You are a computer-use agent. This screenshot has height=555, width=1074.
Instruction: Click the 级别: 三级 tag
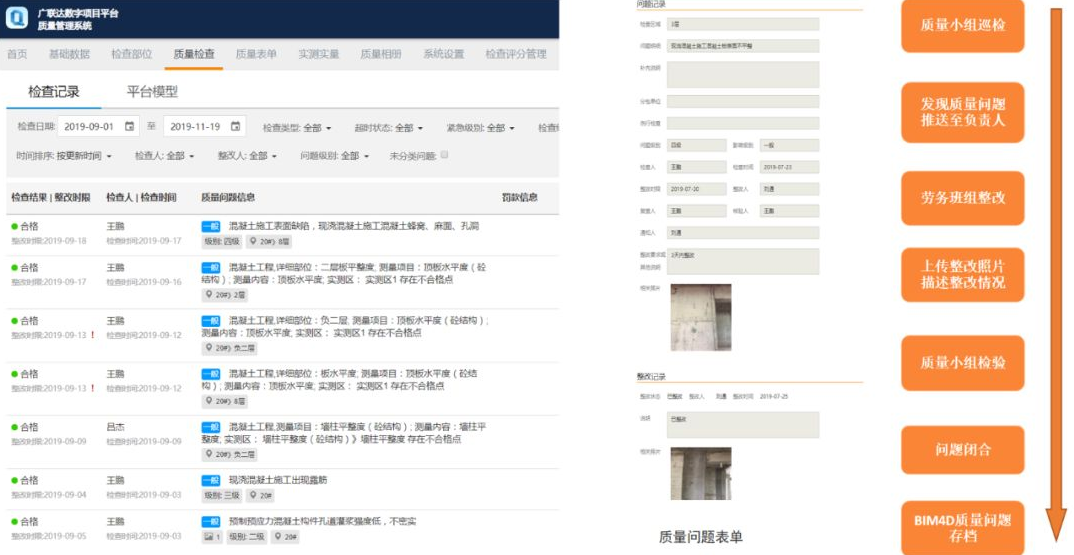(222, 495)
